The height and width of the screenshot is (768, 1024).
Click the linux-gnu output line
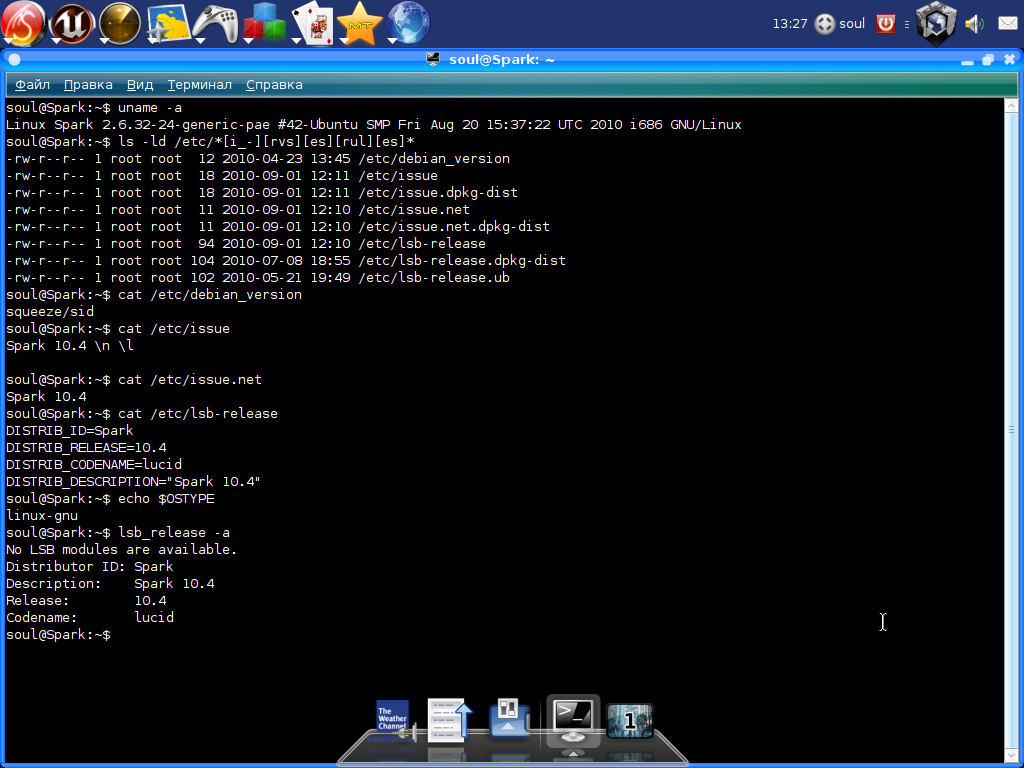click(x=42, y=515)
